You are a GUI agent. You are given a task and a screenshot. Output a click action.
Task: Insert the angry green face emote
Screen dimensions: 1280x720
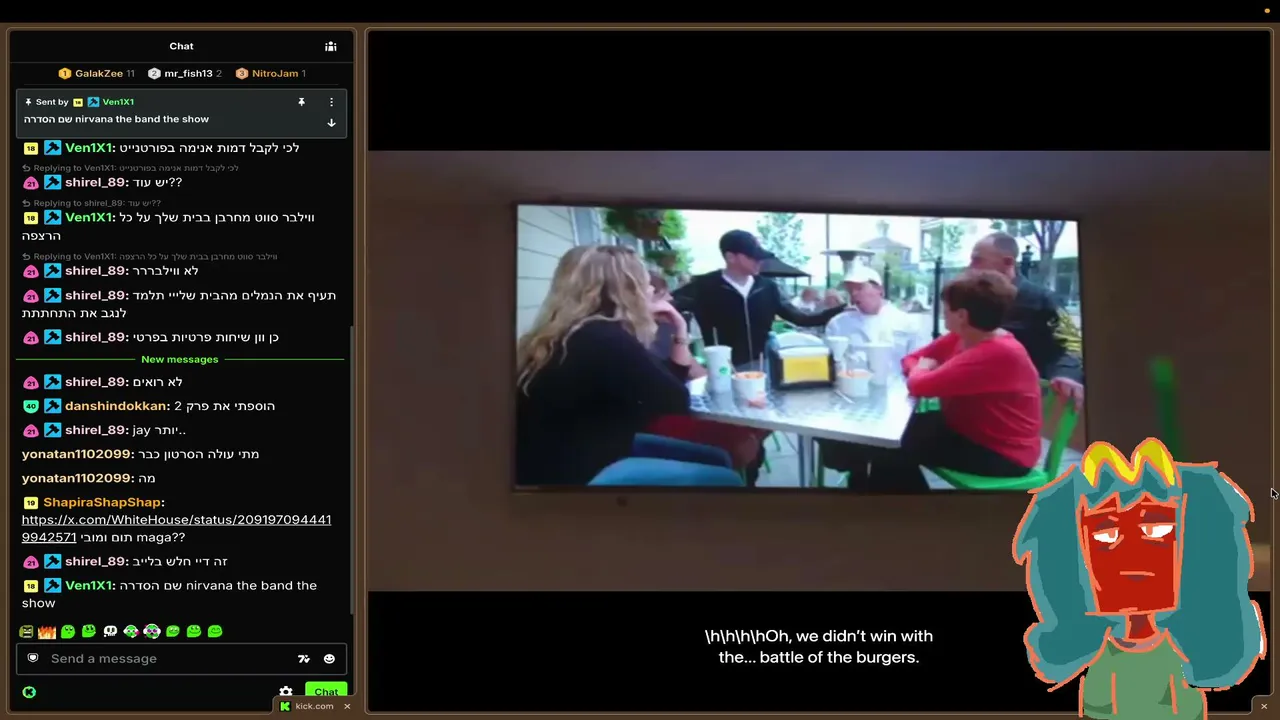(26, 631)
